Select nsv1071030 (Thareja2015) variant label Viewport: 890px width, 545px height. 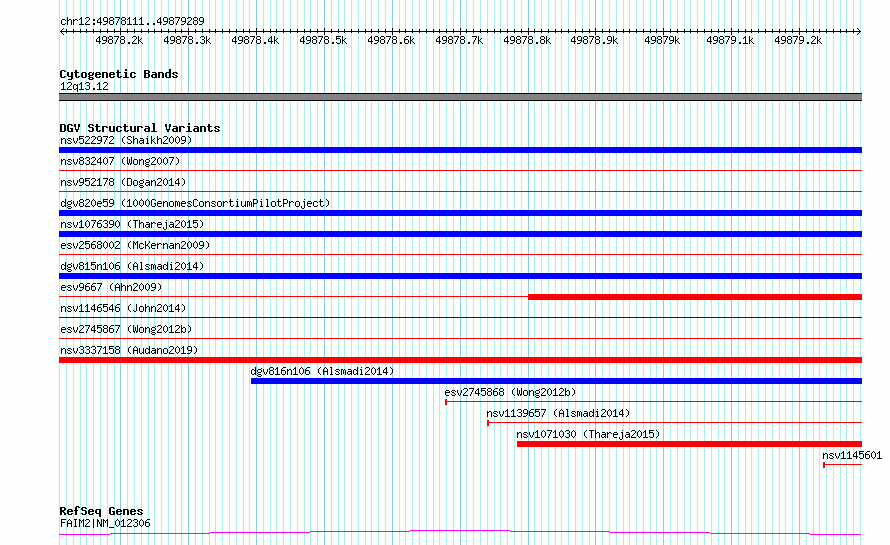(x=588, y=434)
